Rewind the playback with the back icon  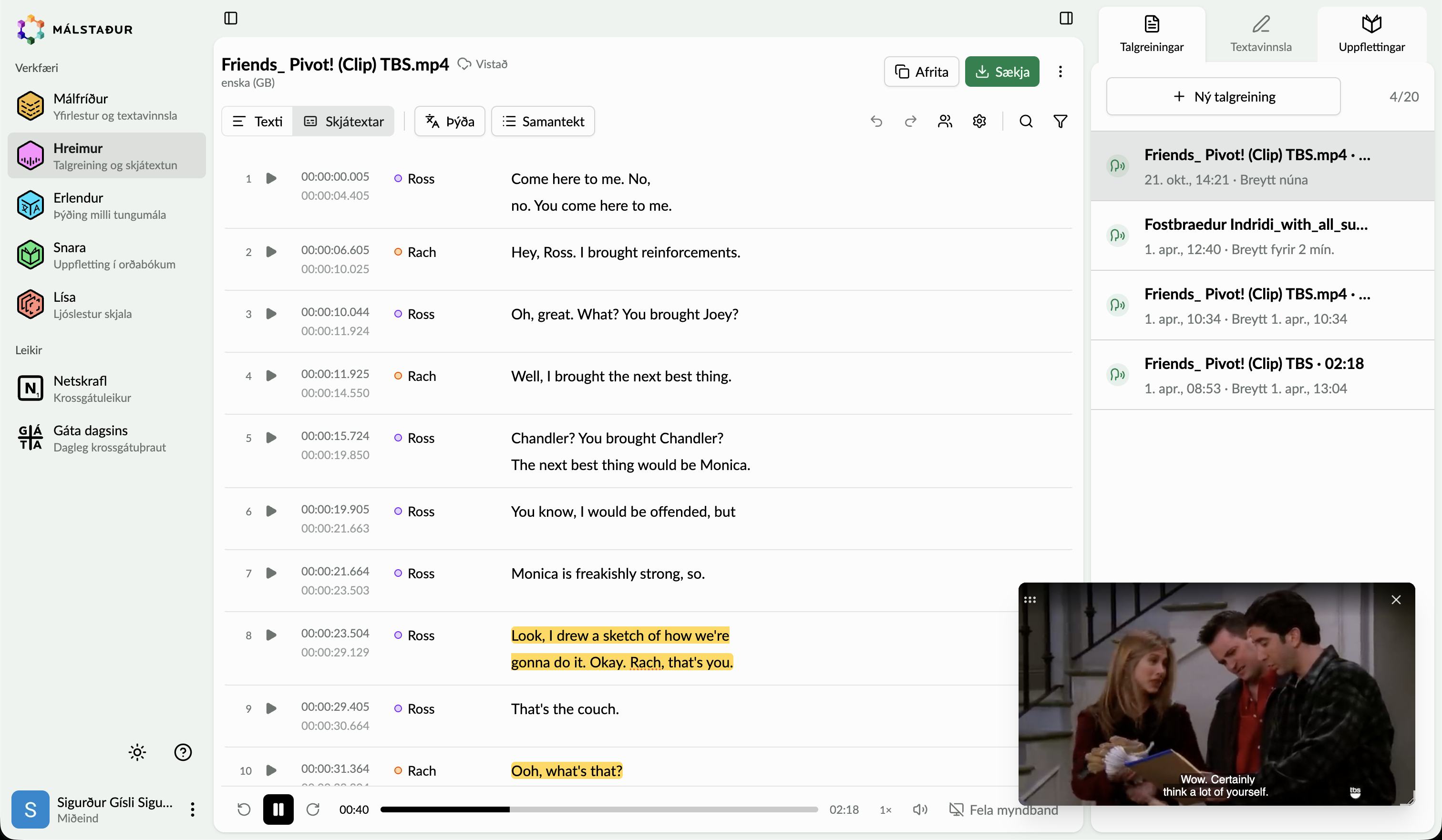coord(244,809)
